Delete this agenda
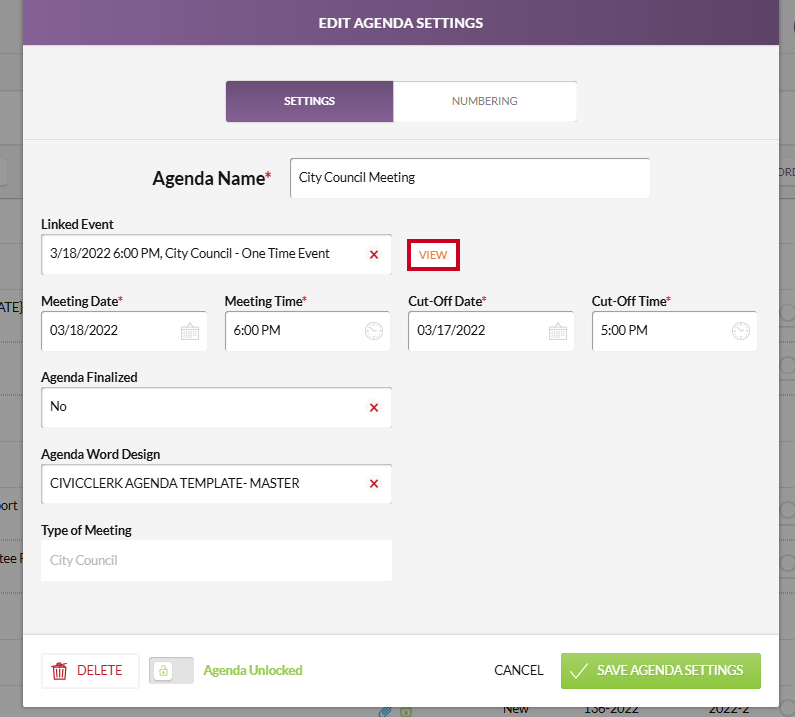 pos(90,670)
